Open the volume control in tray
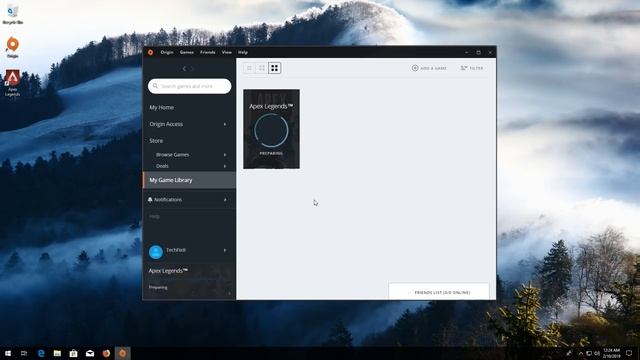 coord(597,353)
